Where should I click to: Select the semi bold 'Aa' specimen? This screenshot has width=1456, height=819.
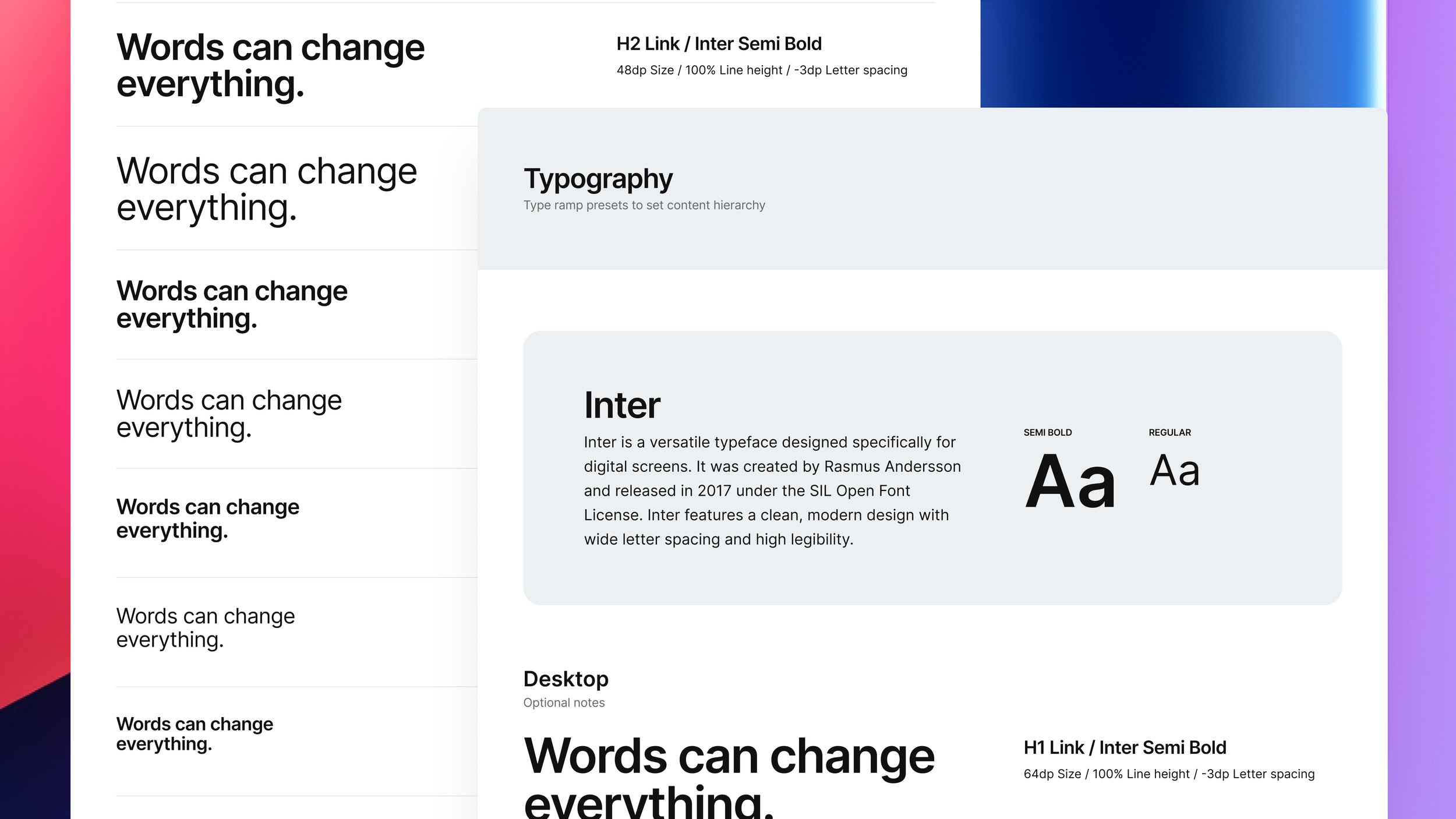click(x=1070, y=482)
